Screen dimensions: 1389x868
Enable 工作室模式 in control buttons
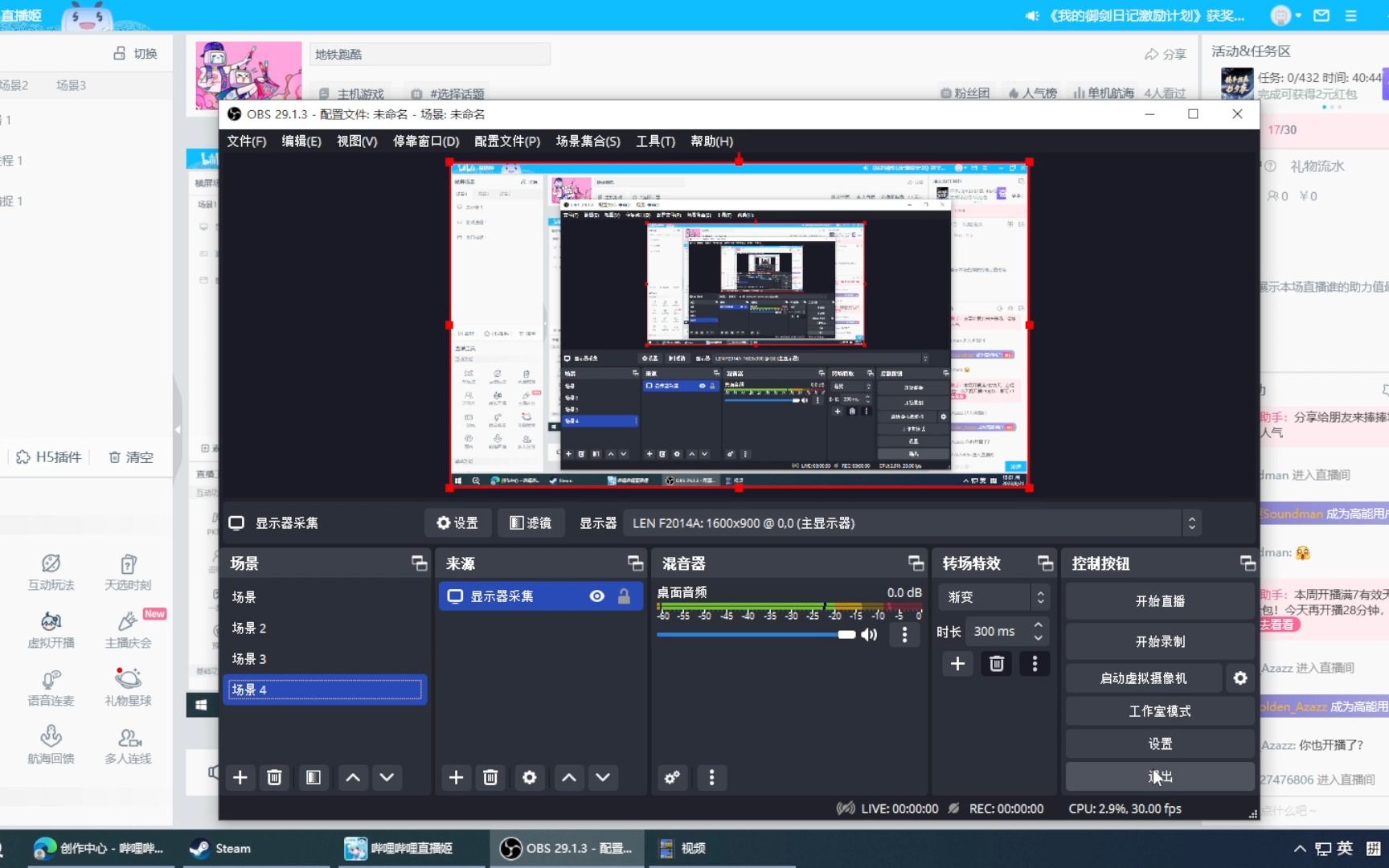tap(1160, 710)
